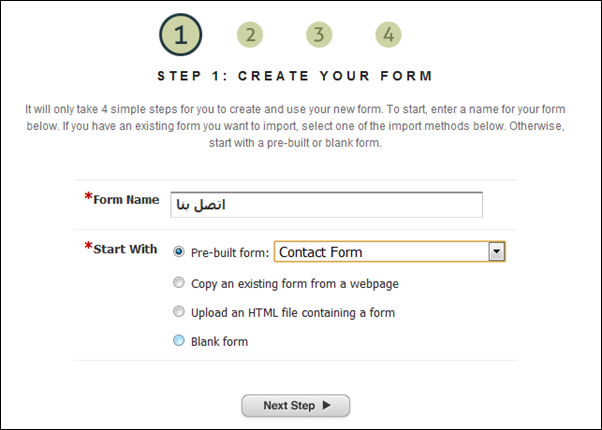Click the 'Pre-built form:' label text
Viewport: 602px width, 430px height.
pos(229,253)
